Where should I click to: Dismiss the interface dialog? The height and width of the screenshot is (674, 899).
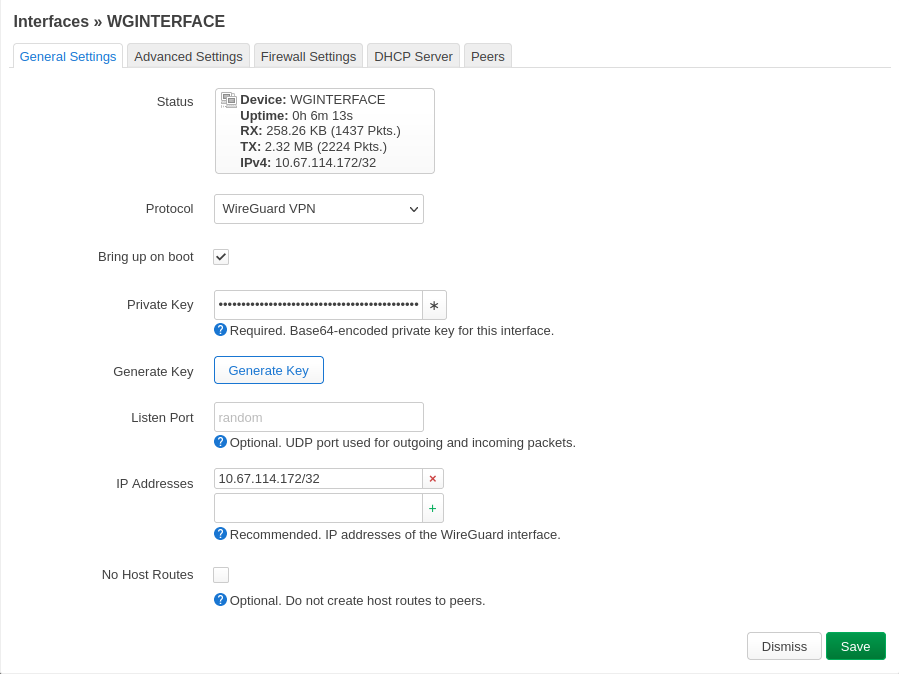(x=784, y=646)
